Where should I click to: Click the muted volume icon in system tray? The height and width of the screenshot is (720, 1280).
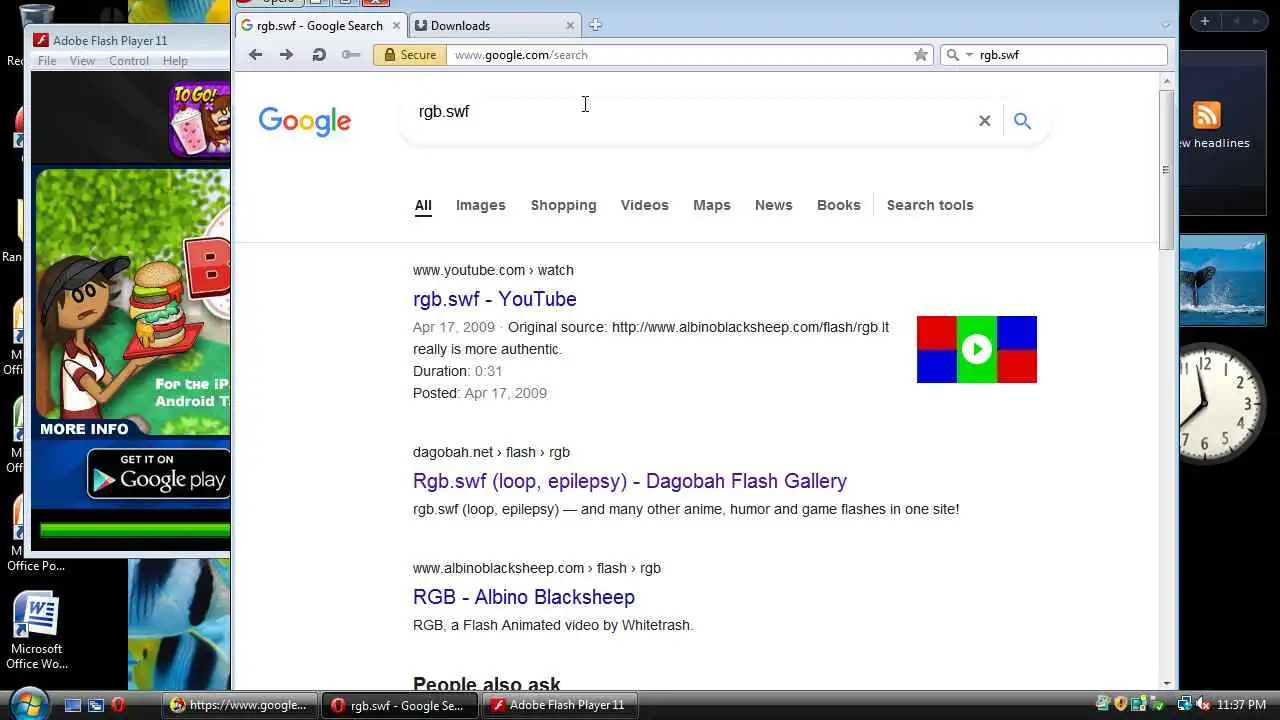(x=1203, y=705)
